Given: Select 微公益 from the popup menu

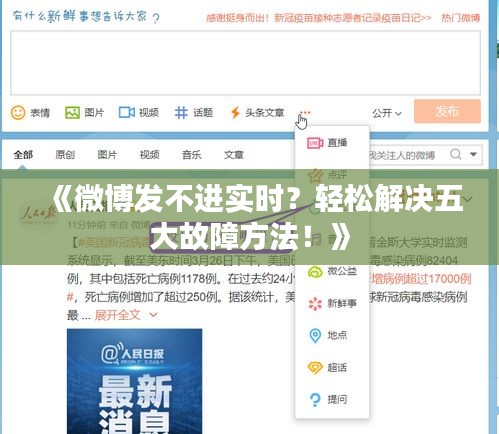Looking at the screenshot, I should (332, 271).
